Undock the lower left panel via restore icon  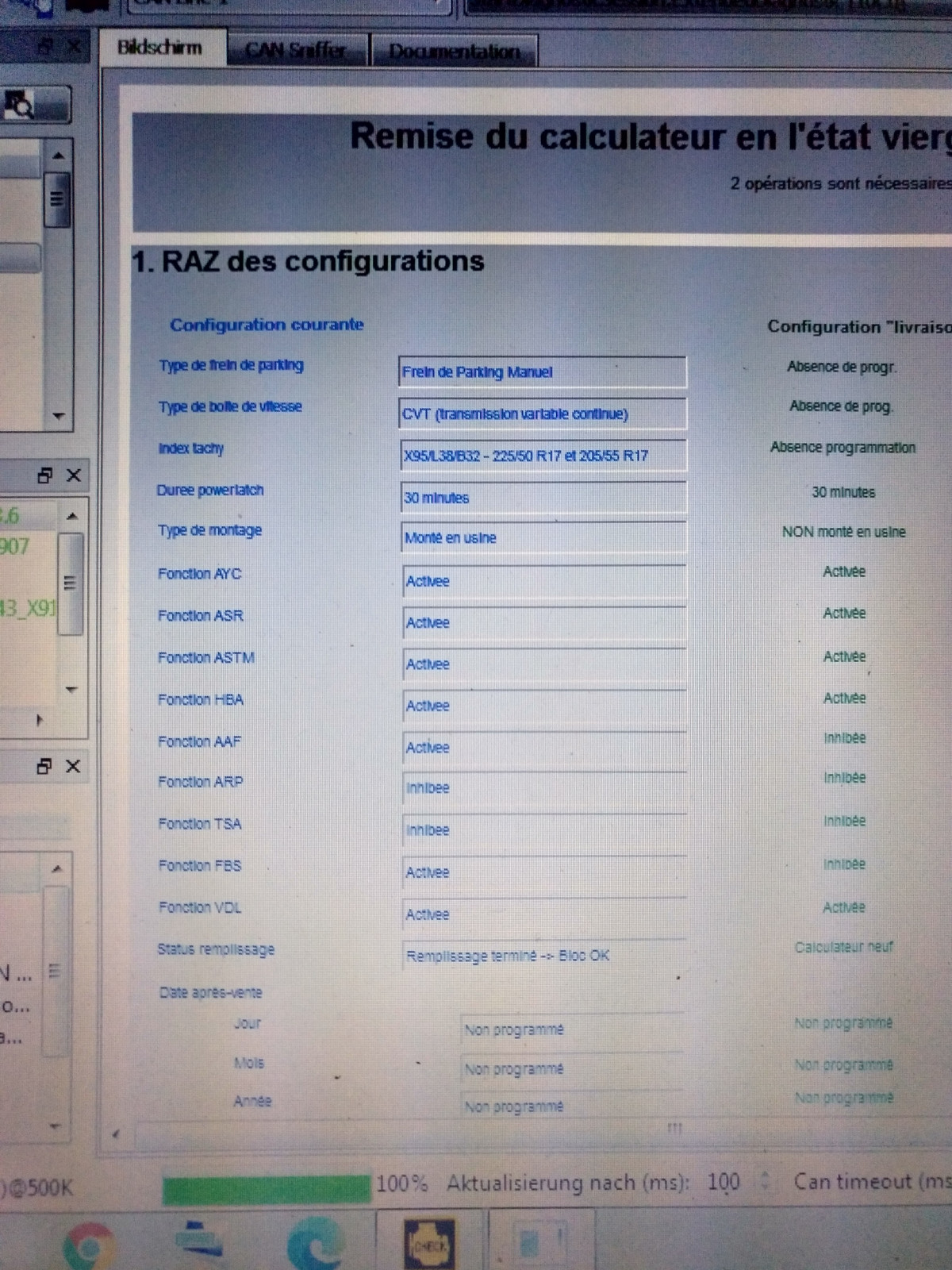coord(44,766)
